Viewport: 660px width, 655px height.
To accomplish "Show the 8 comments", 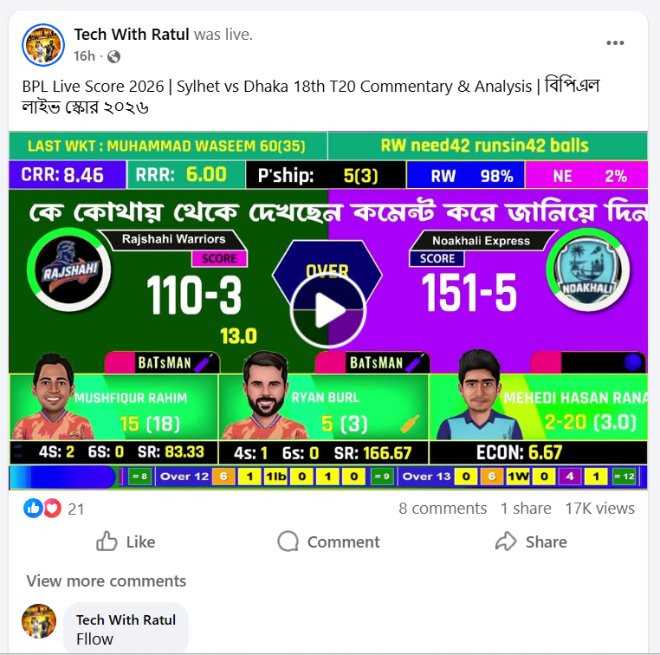I will coord(442,509).
